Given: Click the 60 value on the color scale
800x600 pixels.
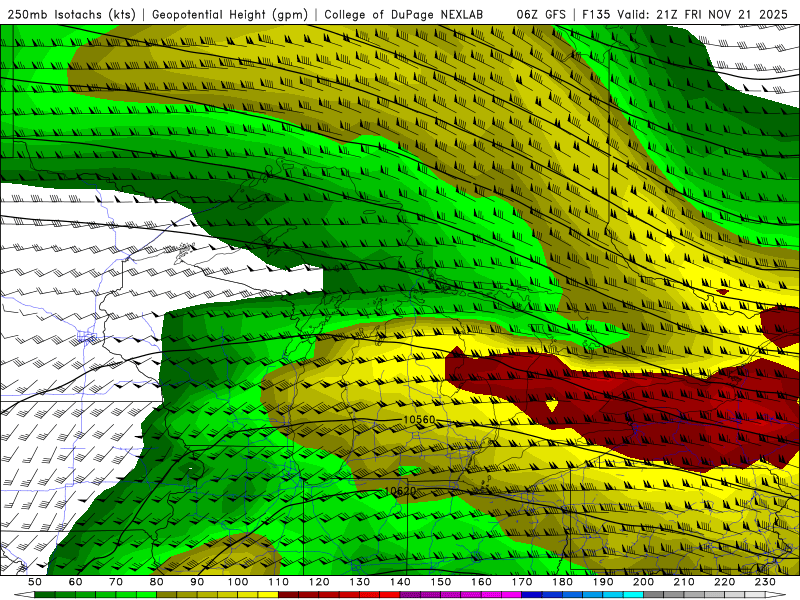Looking at the screenshot, I should [76, 582].
